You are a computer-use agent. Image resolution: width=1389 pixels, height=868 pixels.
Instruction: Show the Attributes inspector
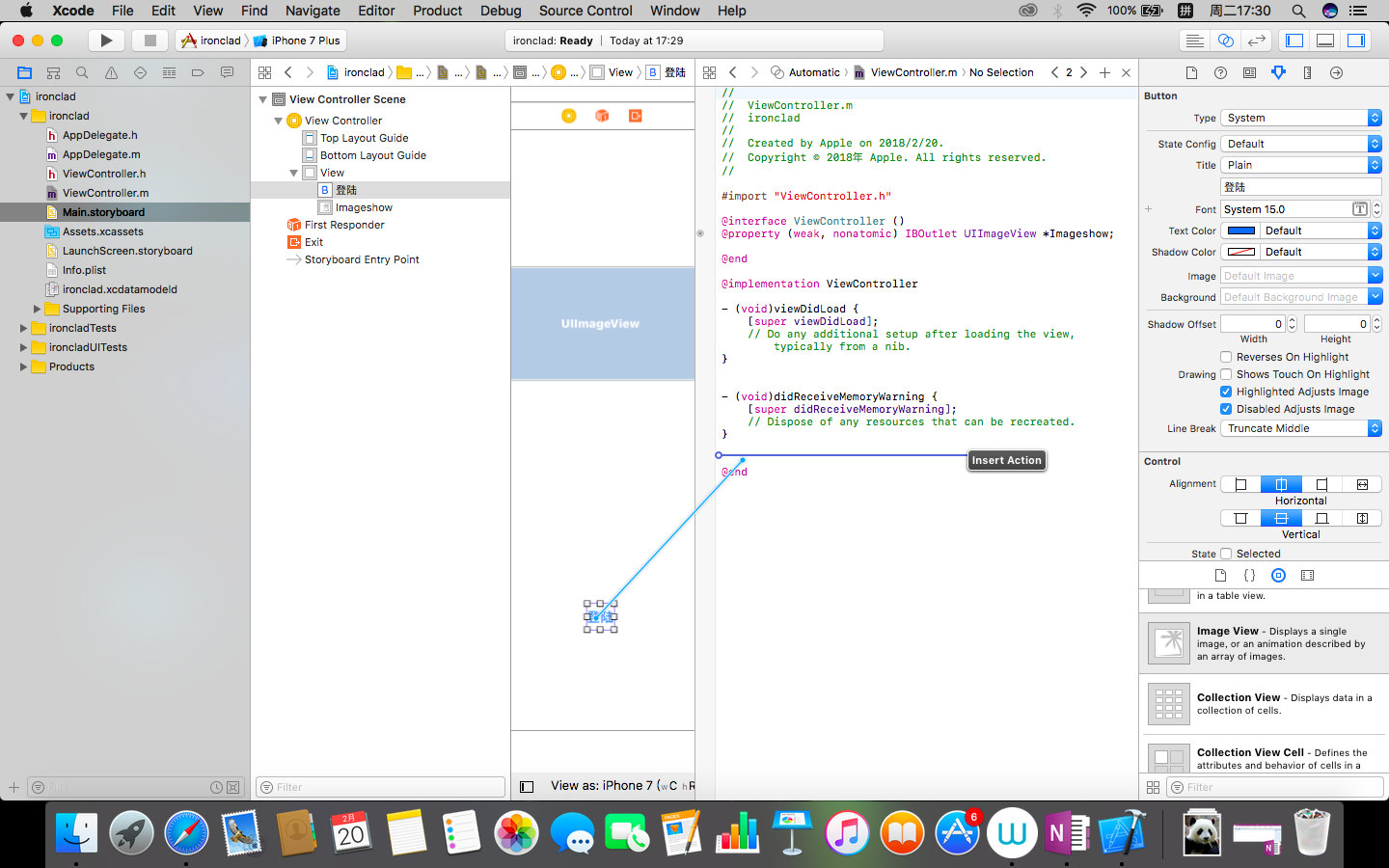pos(1278,72)
